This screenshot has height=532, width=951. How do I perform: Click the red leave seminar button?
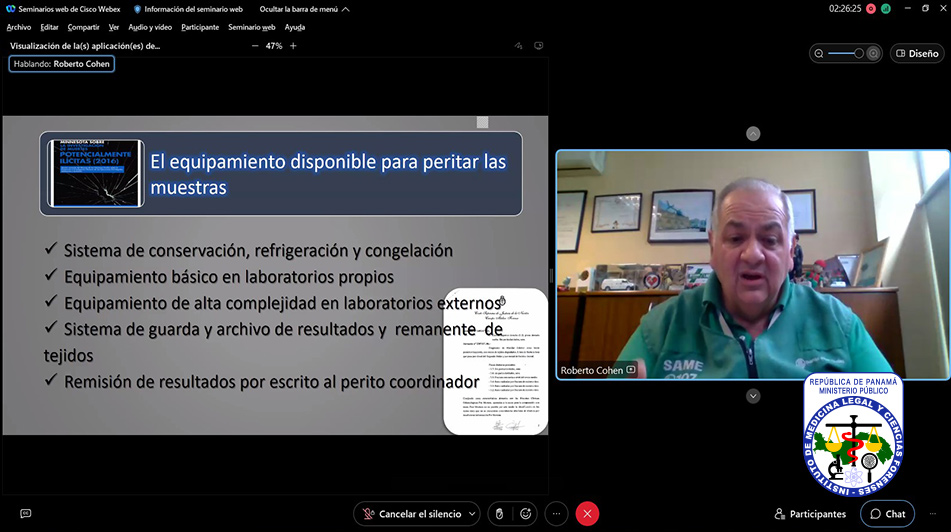587,514
